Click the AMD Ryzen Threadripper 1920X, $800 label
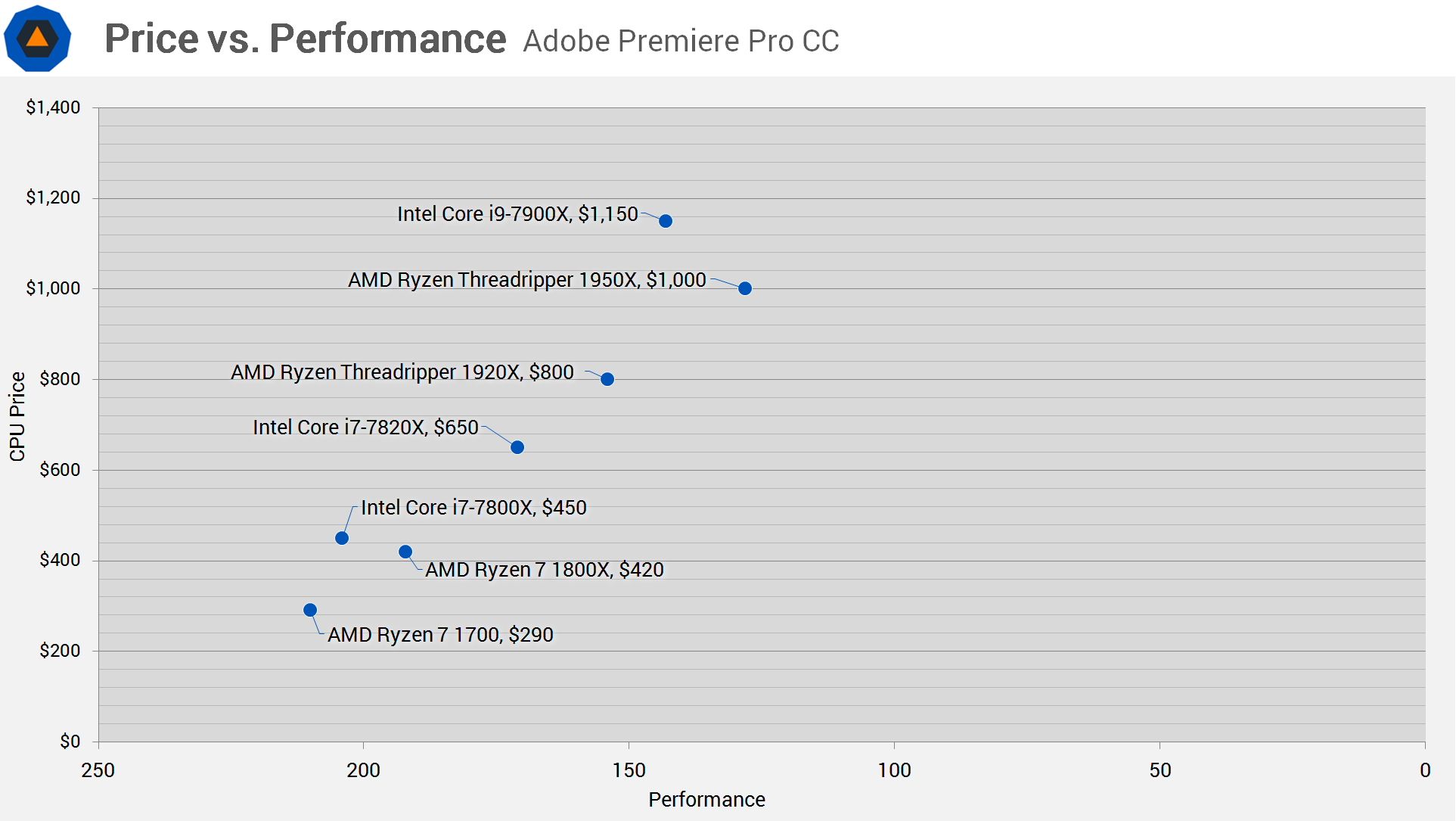 pyautogui.click(x=402, y=372)
